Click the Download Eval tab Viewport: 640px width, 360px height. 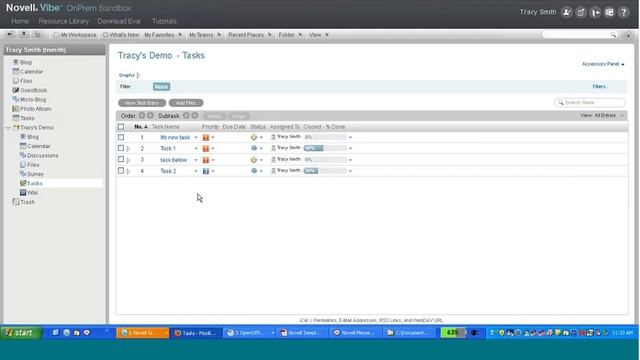pyautogui.click(x=119, y=21)
